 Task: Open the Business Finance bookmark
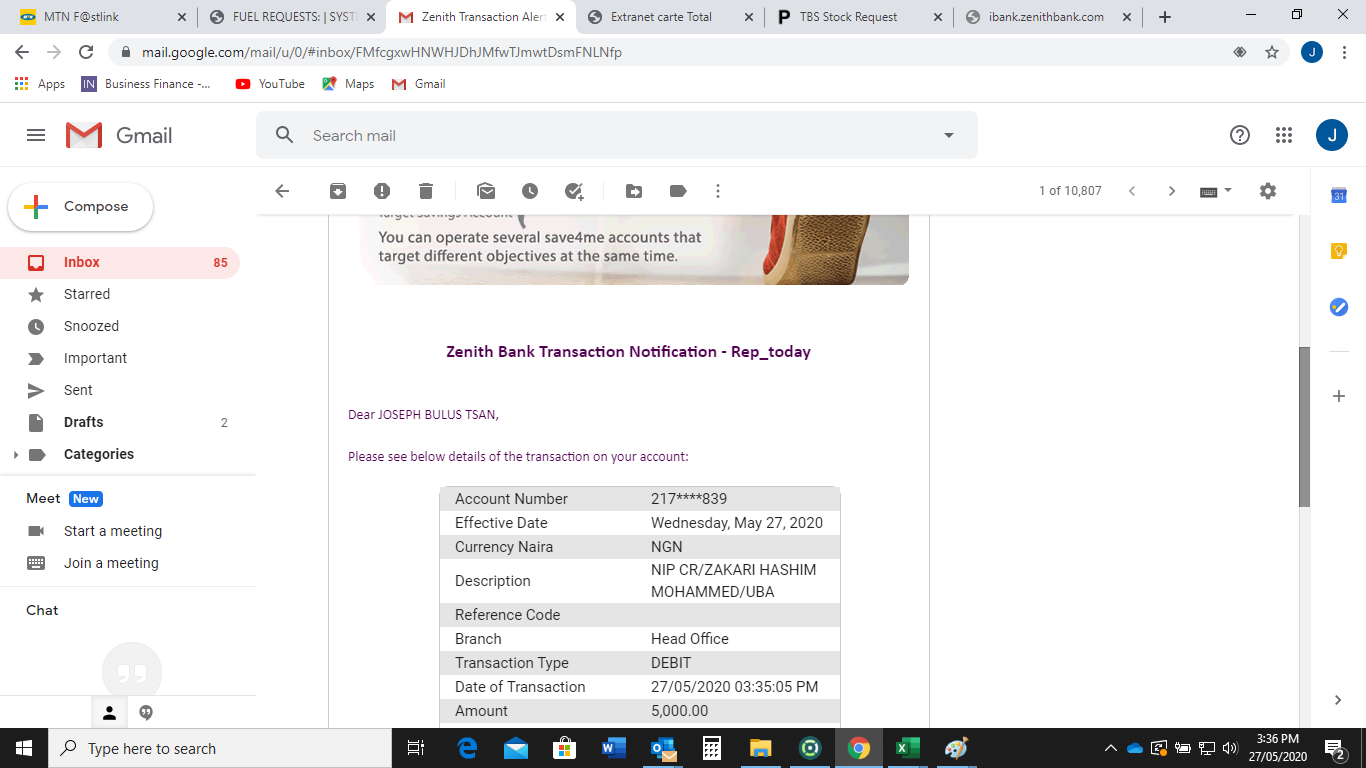146,84
